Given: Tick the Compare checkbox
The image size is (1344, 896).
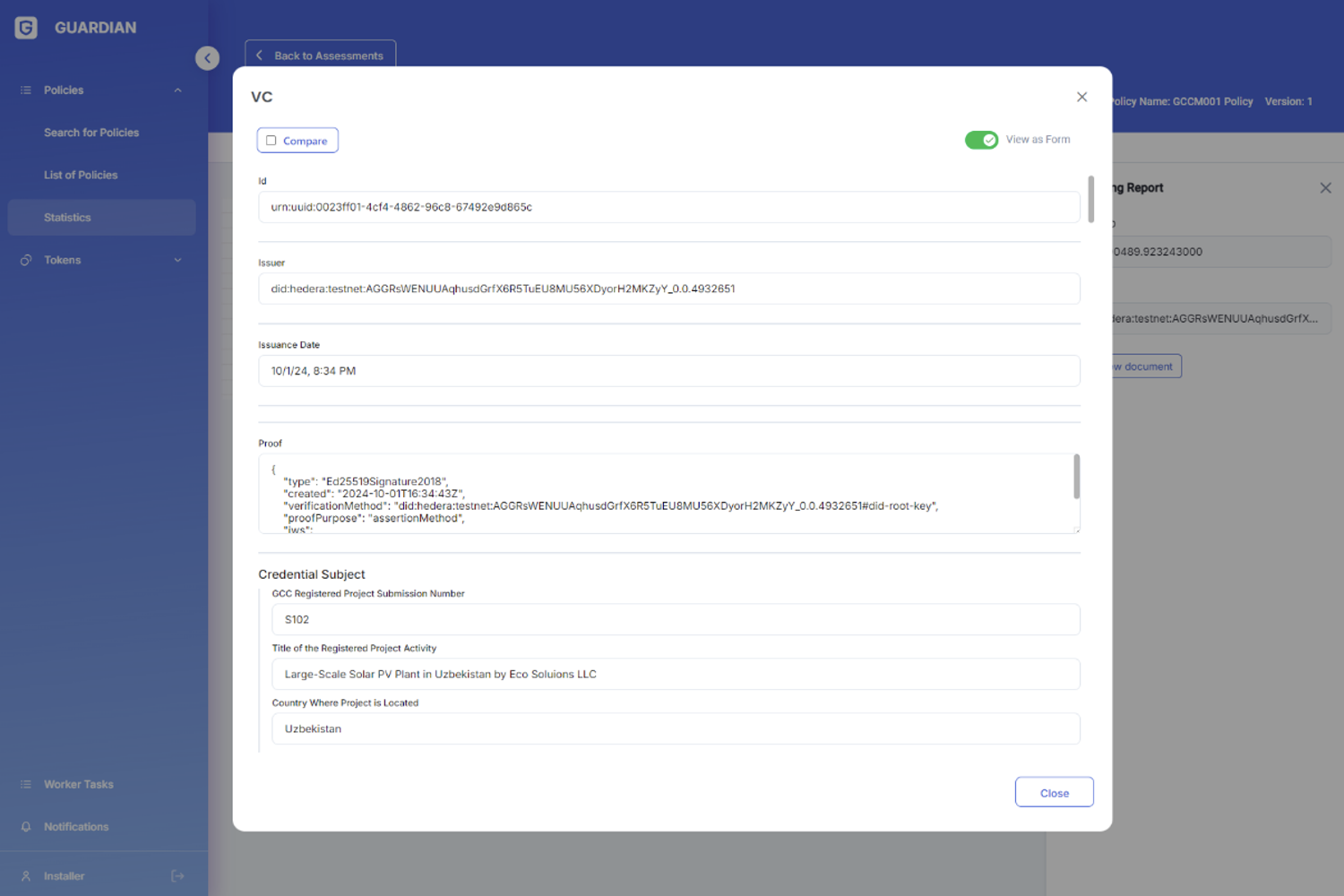Looking at the screenshot, I should tap(271, 141).
